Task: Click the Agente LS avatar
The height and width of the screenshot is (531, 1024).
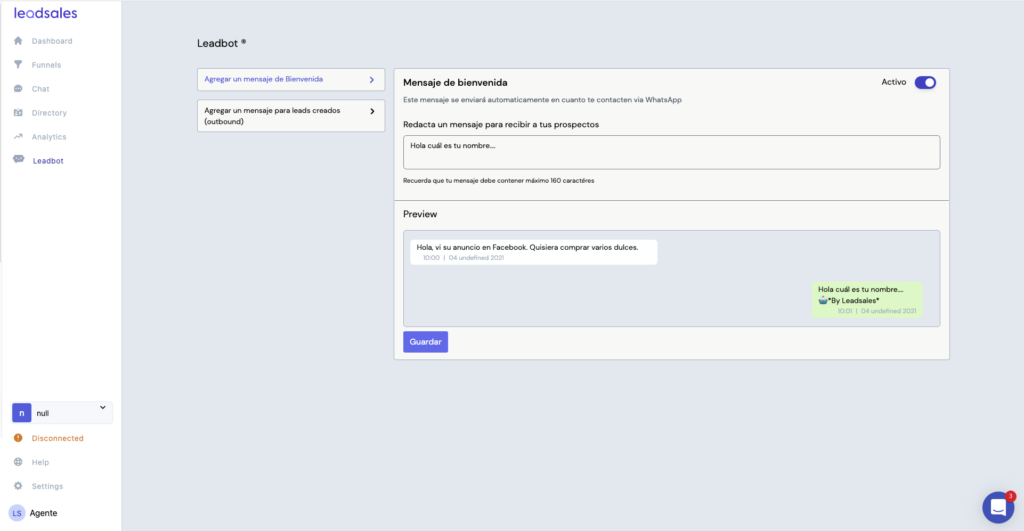Action: 17,513
